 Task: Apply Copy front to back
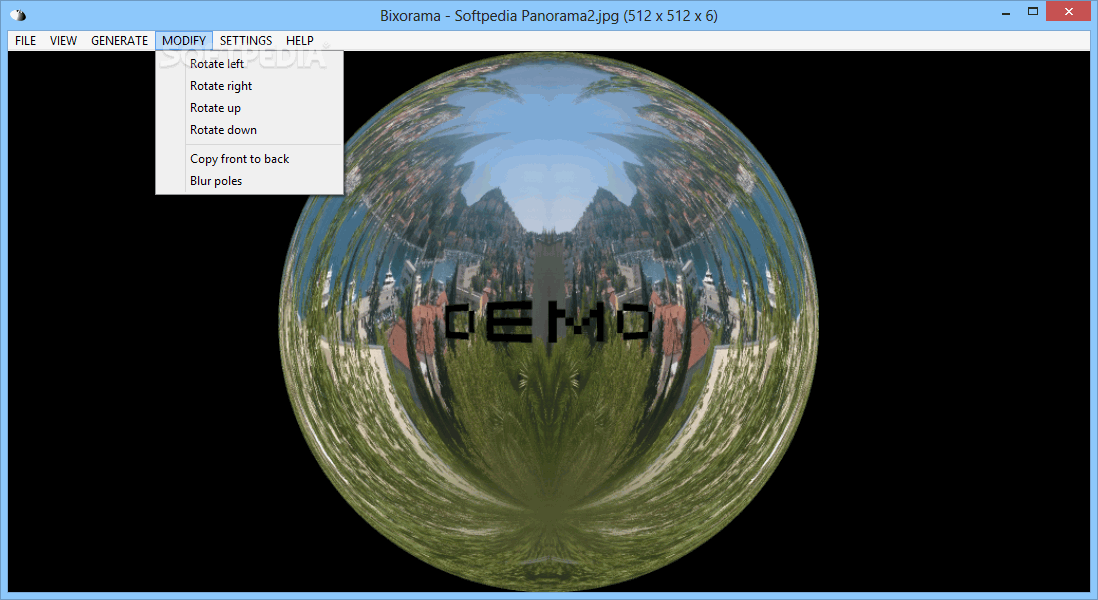pos(249,159)
